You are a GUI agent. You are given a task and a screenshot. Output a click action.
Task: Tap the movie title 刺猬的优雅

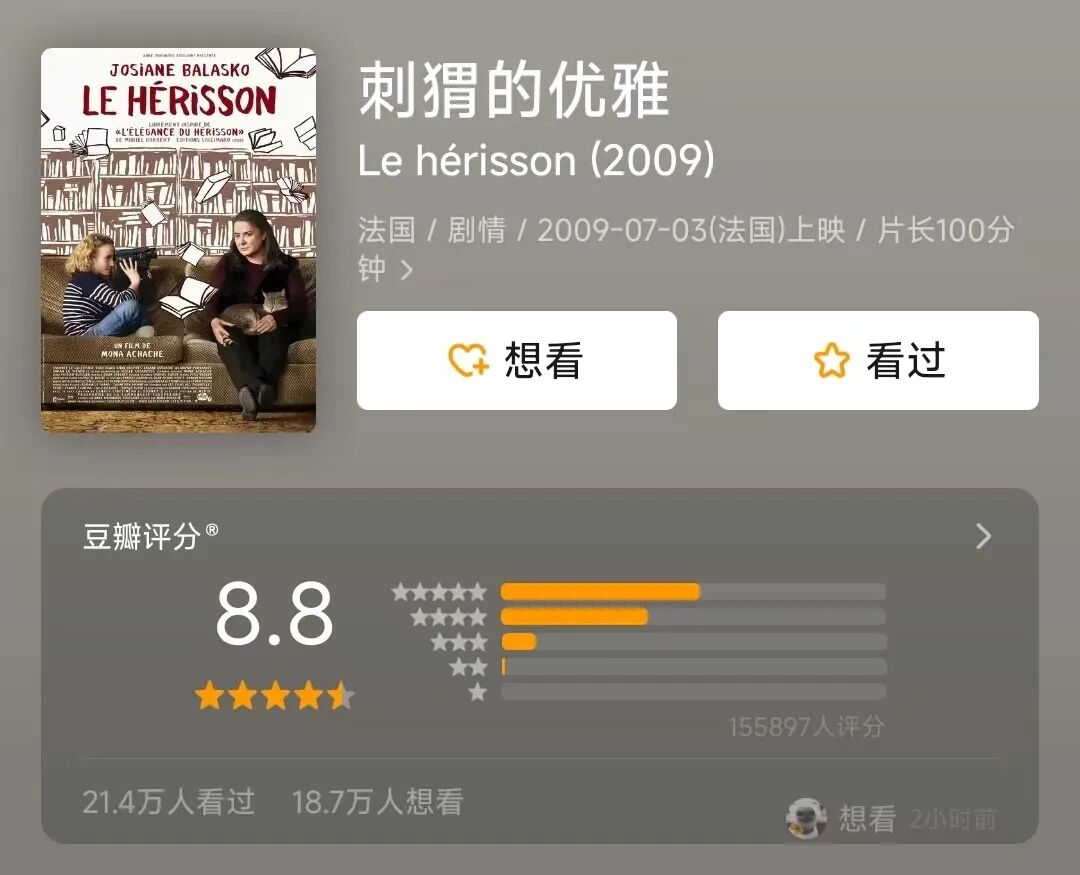click(515, 90)
